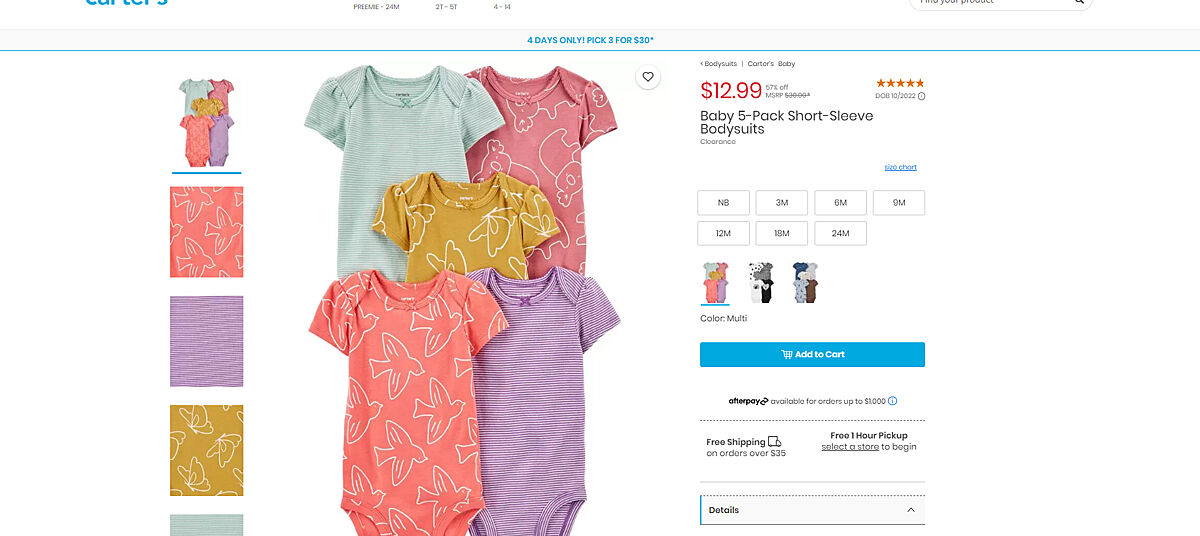Viewport: 1200px width, 536px height.
Task: Collapse the Details section
Action: coord(910,510)
